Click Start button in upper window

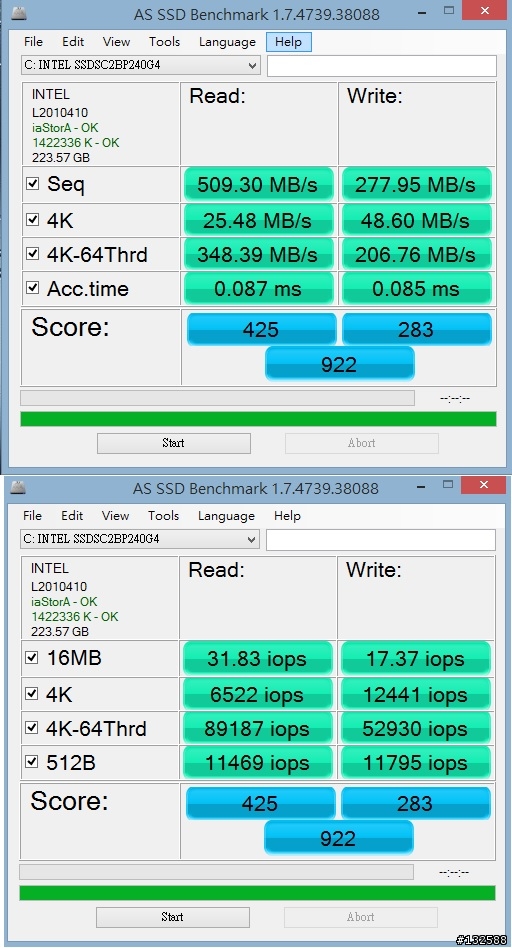click(173, 443)
